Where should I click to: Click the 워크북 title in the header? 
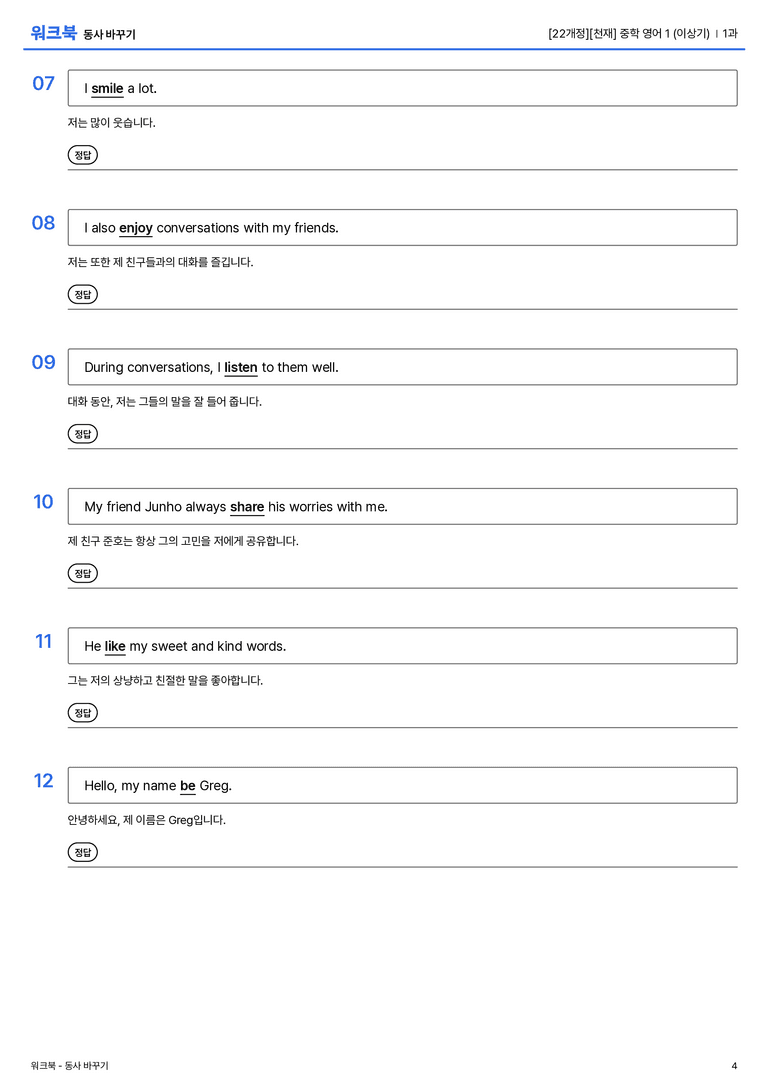[x=53, y=33]
